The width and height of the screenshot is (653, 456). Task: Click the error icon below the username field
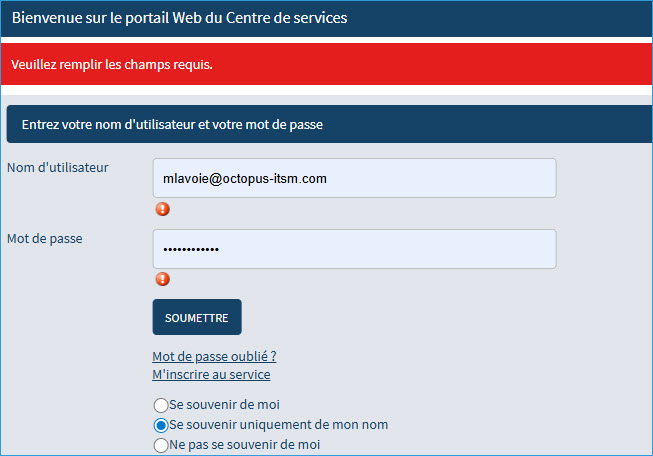162,209
